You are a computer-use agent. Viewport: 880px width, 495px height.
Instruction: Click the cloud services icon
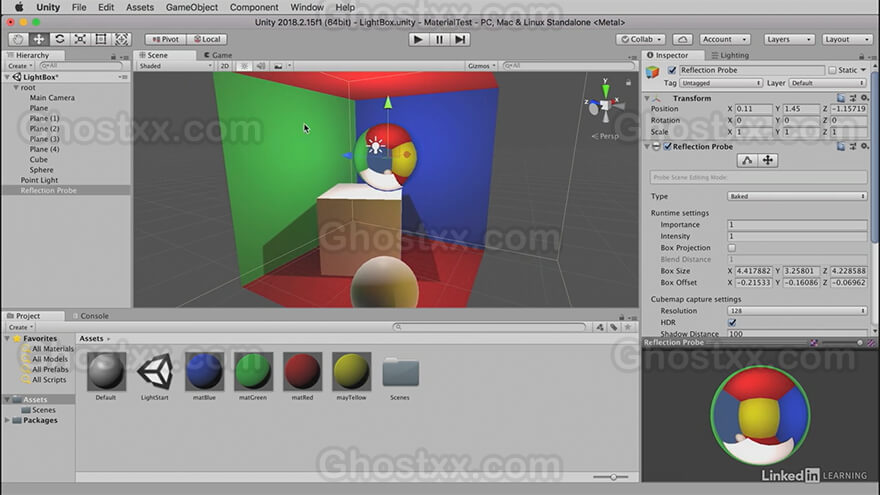pos(682,39)
